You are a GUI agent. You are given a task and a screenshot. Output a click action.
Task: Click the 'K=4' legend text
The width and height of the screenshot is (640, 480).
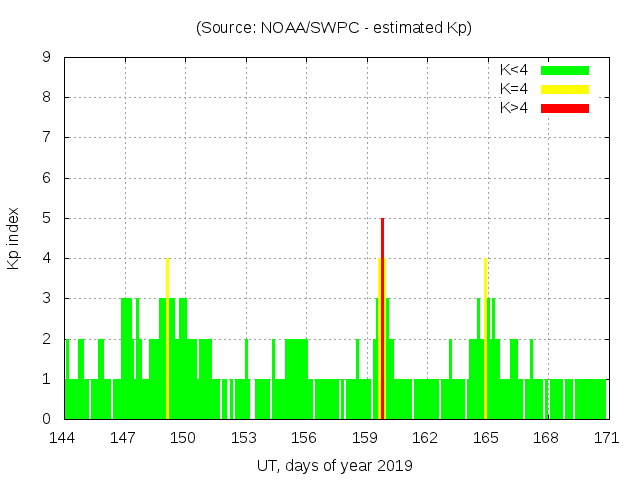pos(514,89)
